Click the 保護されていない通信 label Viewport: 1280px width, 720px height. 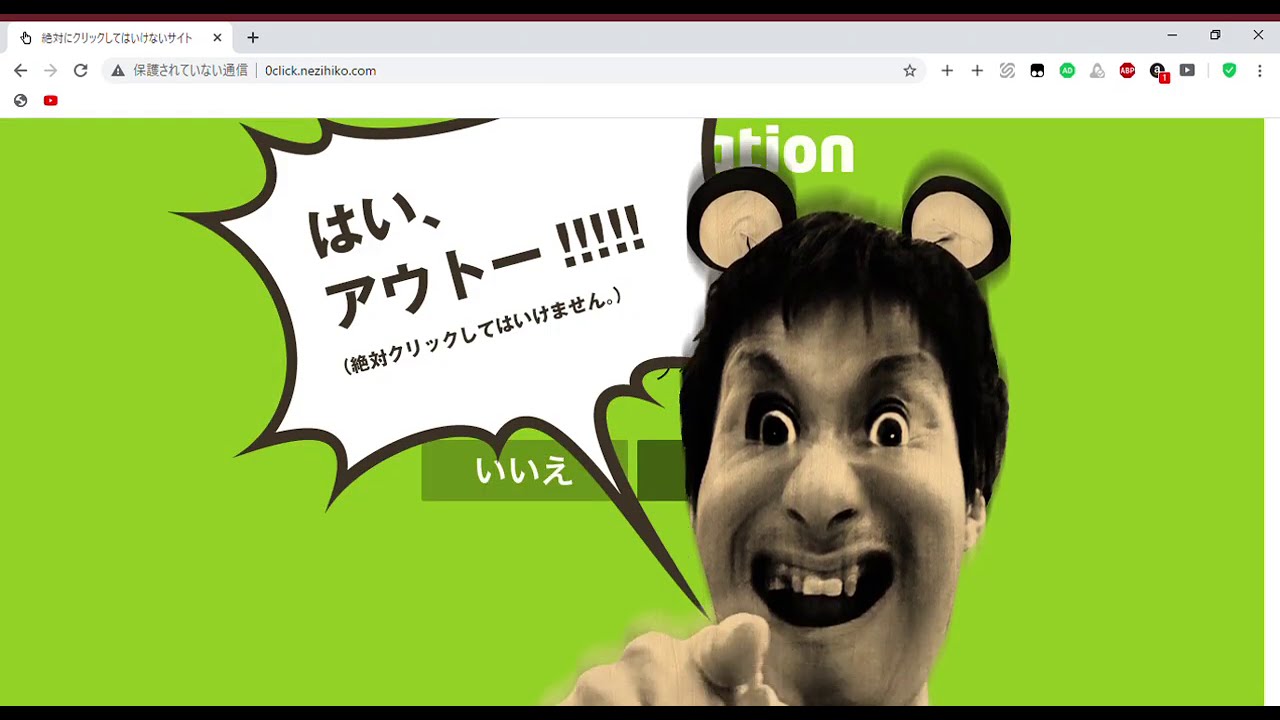190,71
